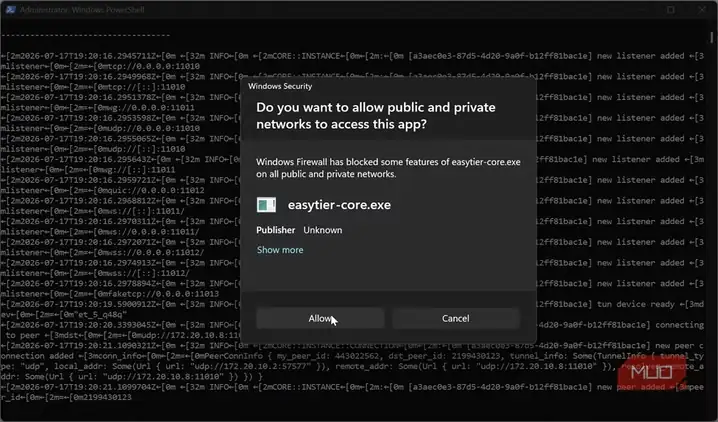The height and width of the screenshot is (422, 718).
Task: Click the quic://0.0.0.0:11012 listener line
Action: pyautogui.click(x=103, y=190)
